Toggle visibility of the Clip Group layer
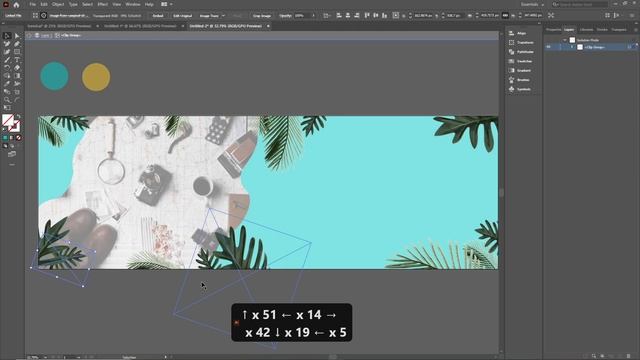640x360 pixels. pyautogui.click(x=548, y=47)
